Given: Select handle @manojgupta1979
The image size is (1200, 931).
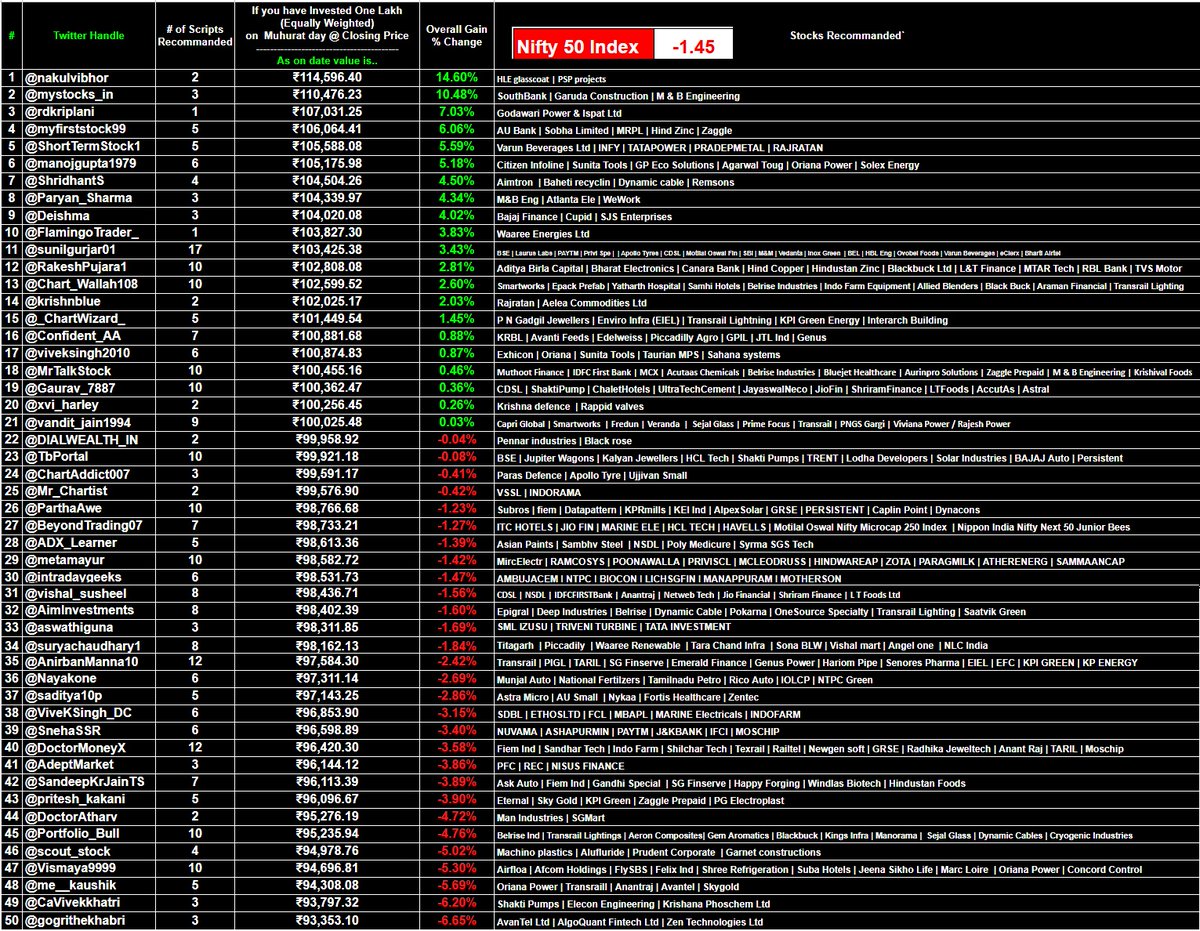Looking at the screenshot, I should pos(81,164).
